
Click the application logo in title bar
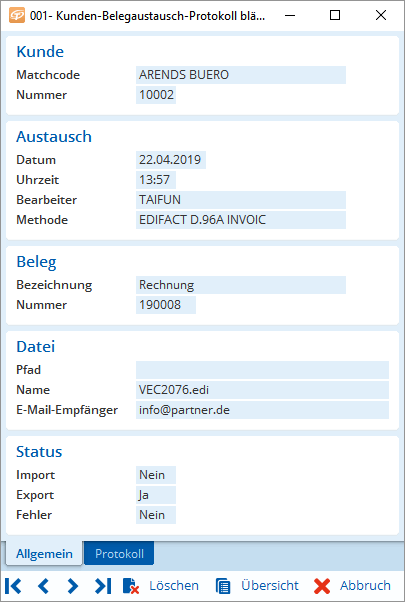17,15
